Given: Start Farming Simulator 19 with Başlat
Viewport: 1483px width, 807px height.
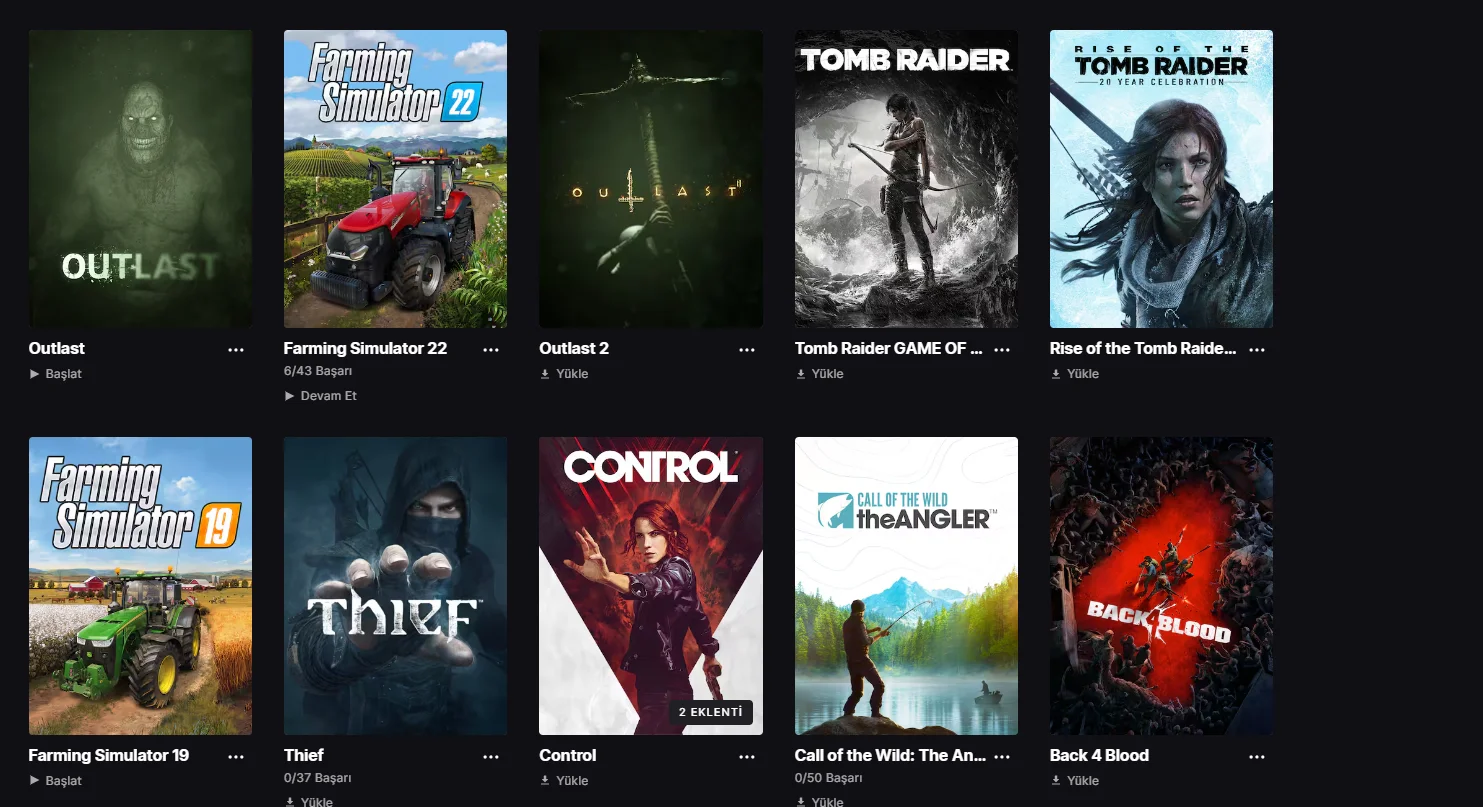Looking at the screenshot, I should (56, 781).
